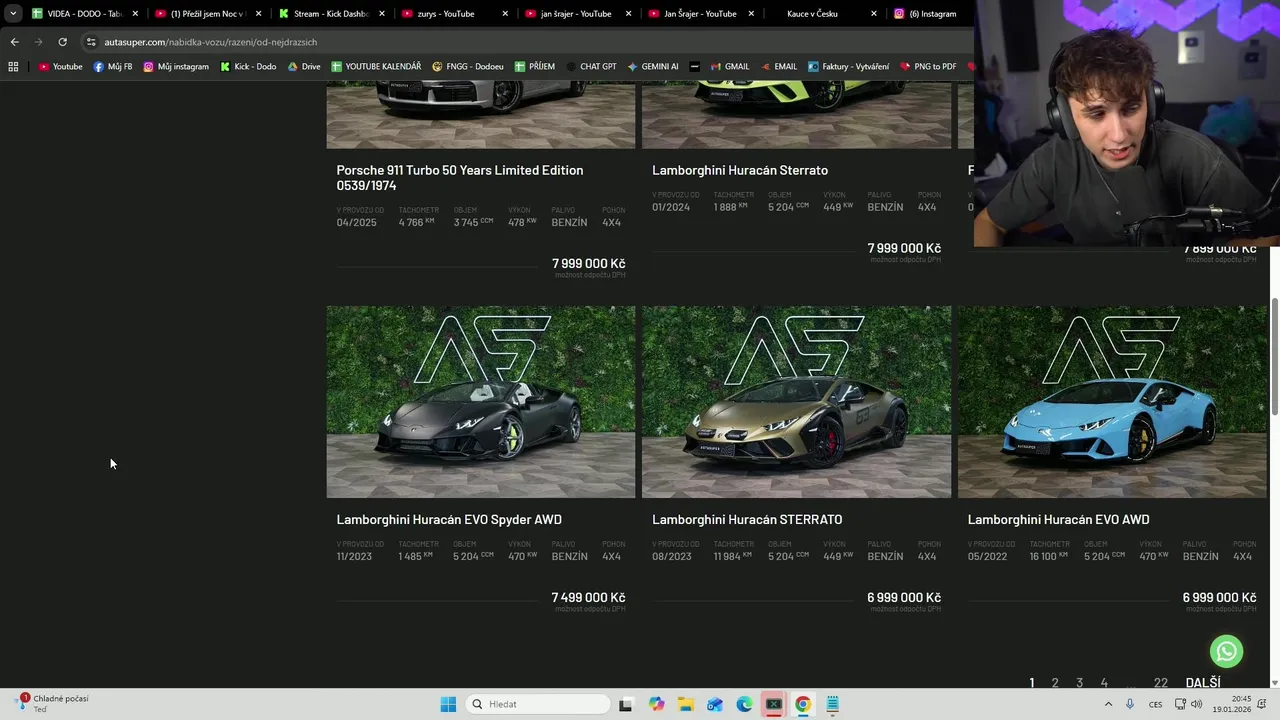Open the GEMINI AI bookmark
The width and height of the screenshot is (1280, 720).
pyautogui.click(x=653, y=67)
